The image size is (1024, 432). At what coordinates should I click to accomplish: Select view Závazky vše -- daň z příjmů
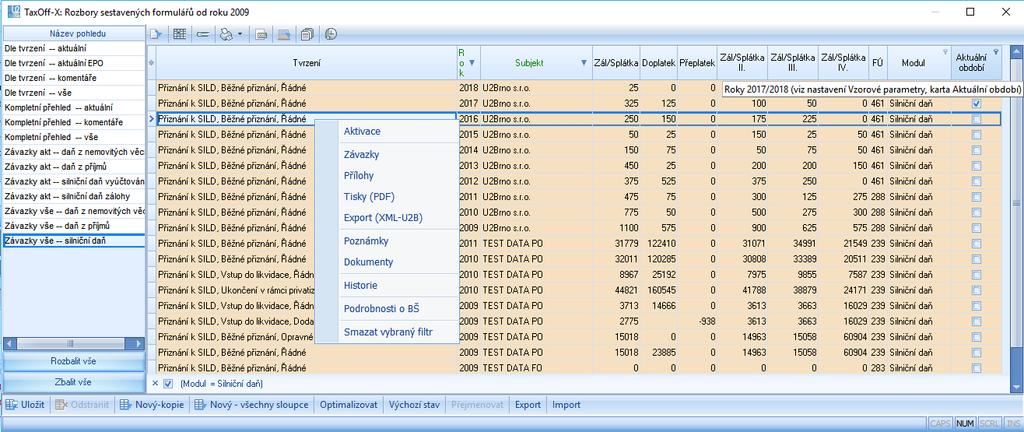coord(74,226)
